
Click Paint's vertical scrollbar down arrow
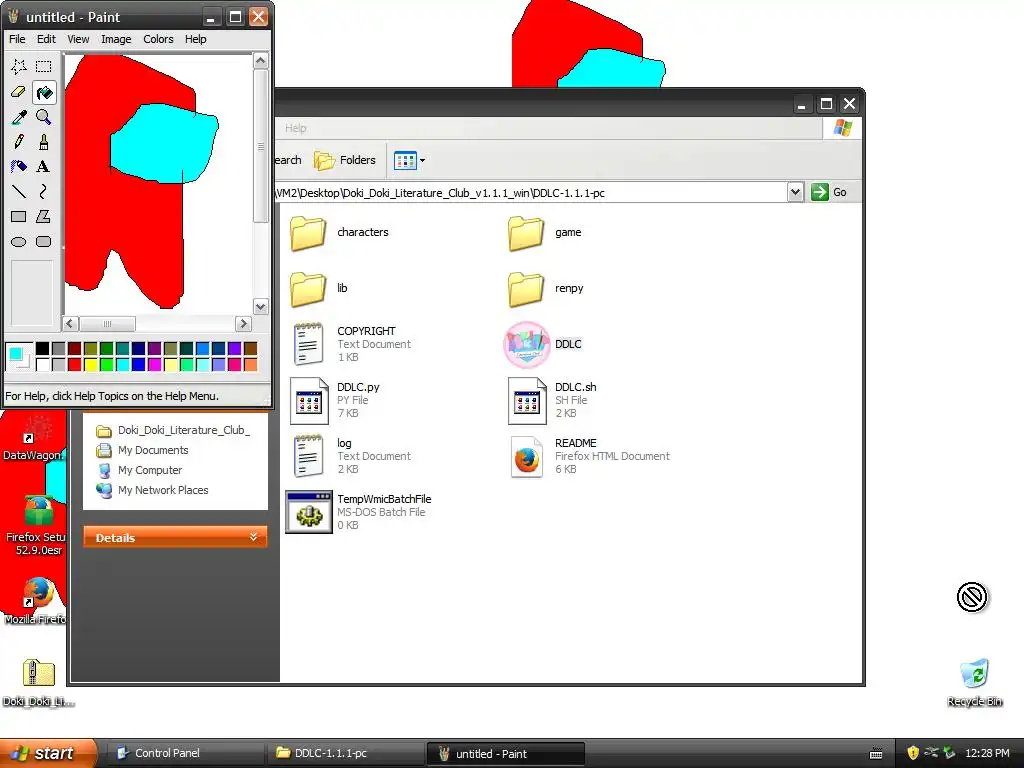261,306
